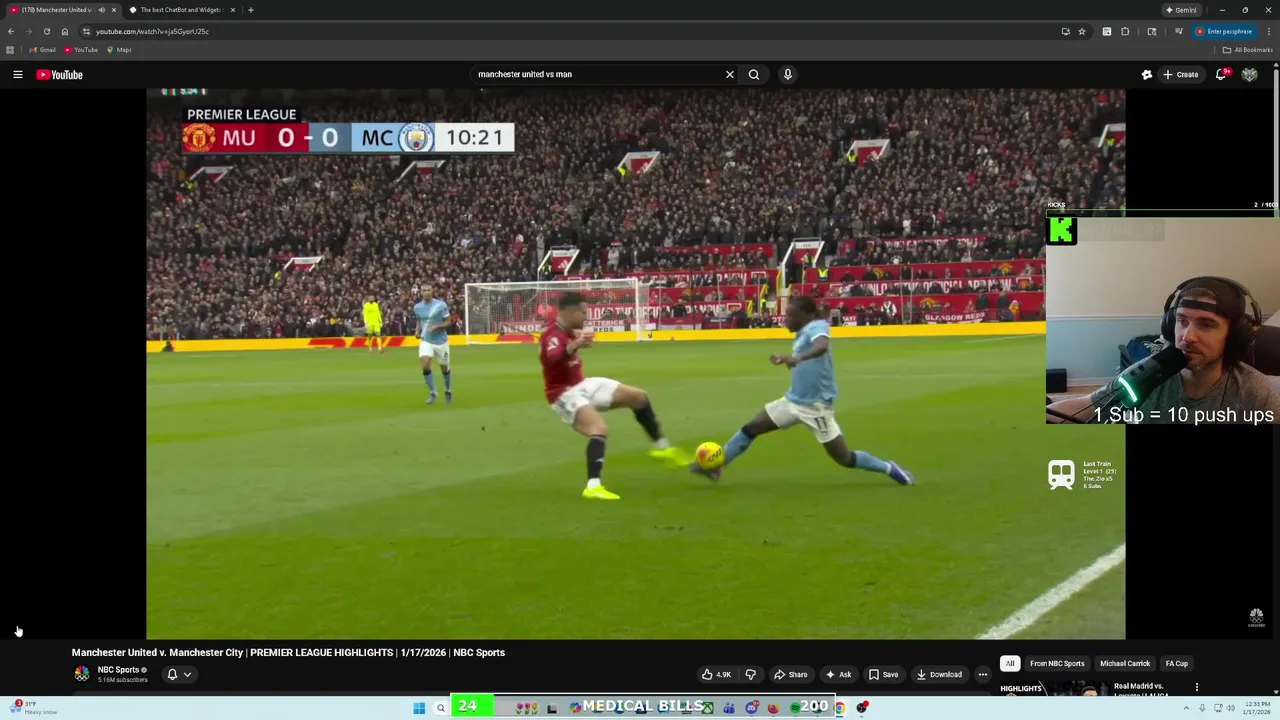Viewport: 1280px width, 720px height.
Task: Select the Michael Carrick chip
Action: (1125, 664)
